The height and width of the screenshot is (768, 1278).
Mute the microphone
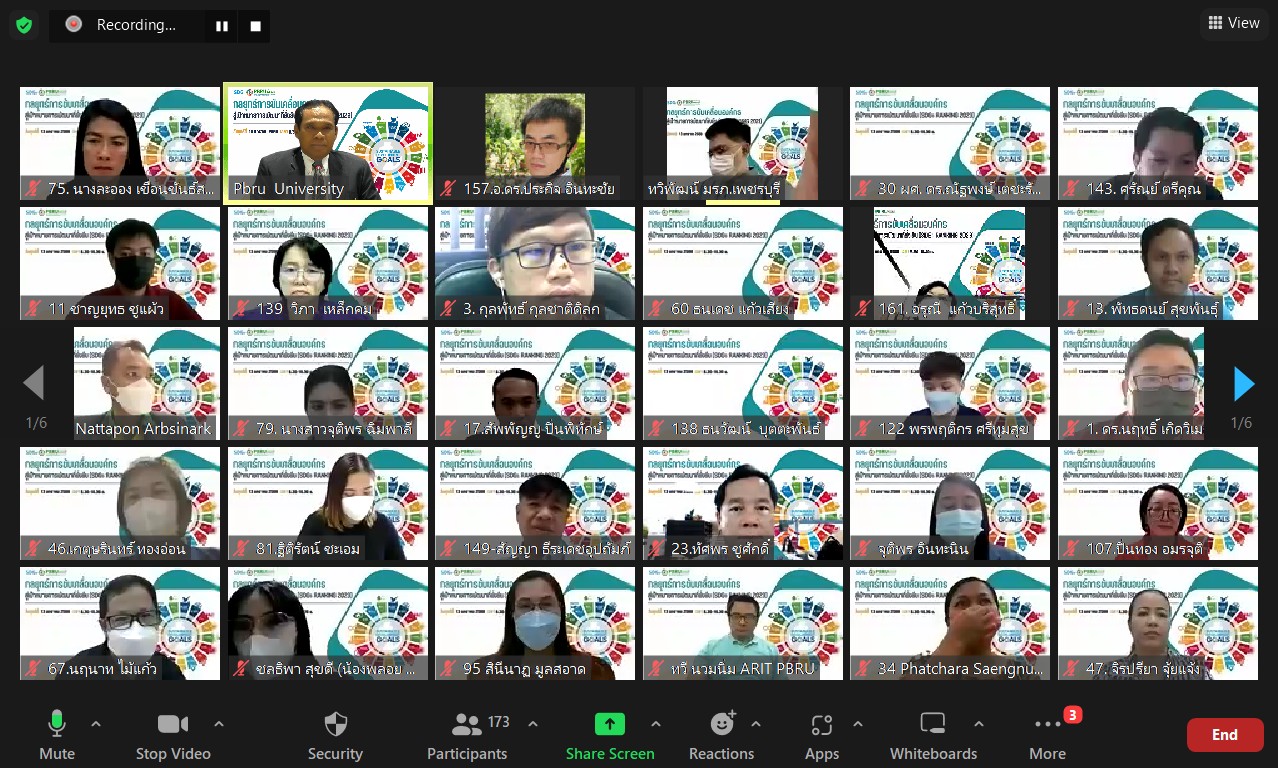[x=57, y=734]
